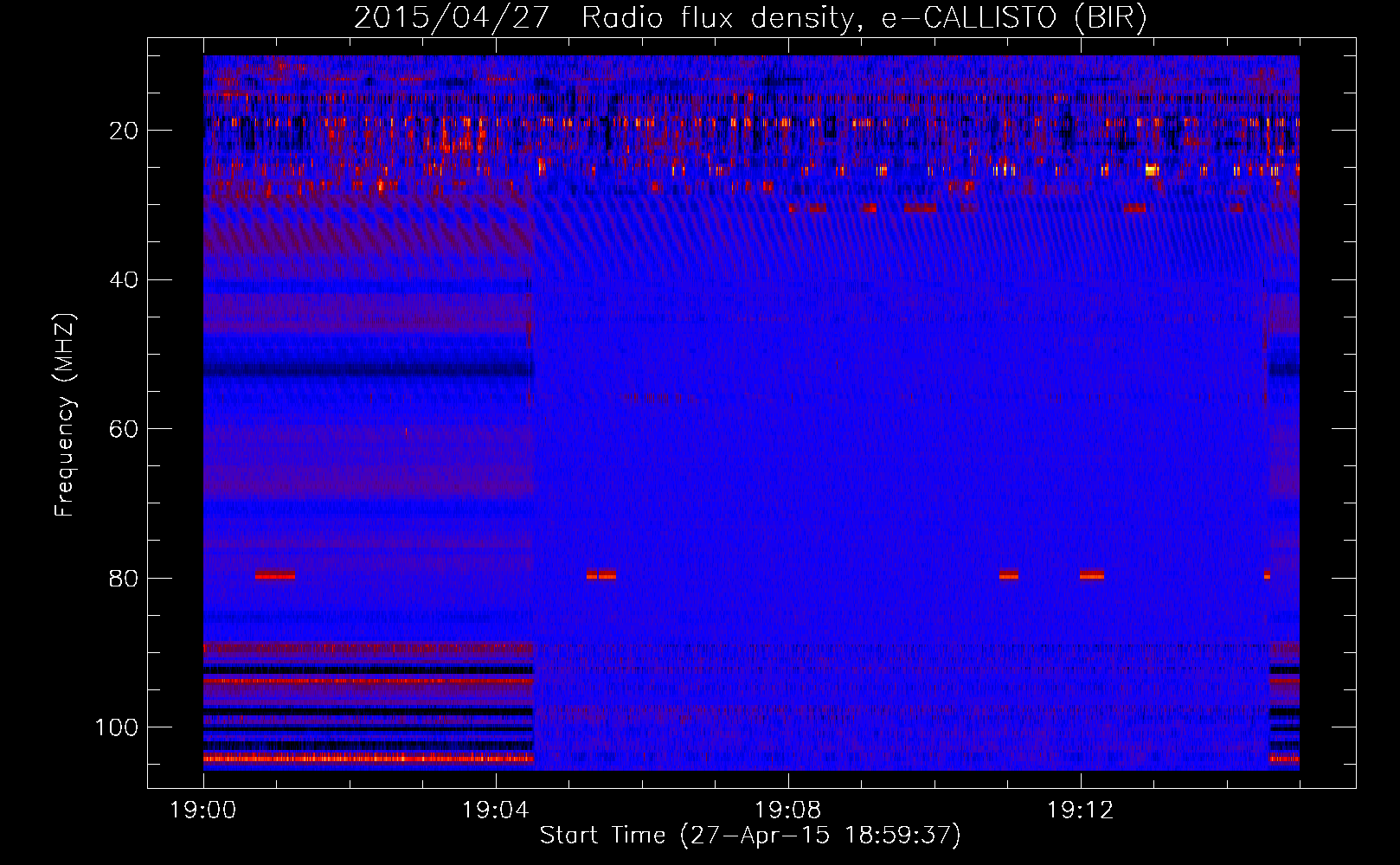Click the "60" frequency tick label
1400x865 pixels.
pyautogui.click(x=124, y=429)
